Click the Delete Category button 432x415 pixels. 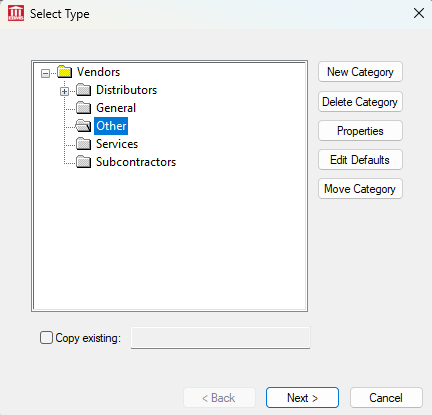pos(360,102)
